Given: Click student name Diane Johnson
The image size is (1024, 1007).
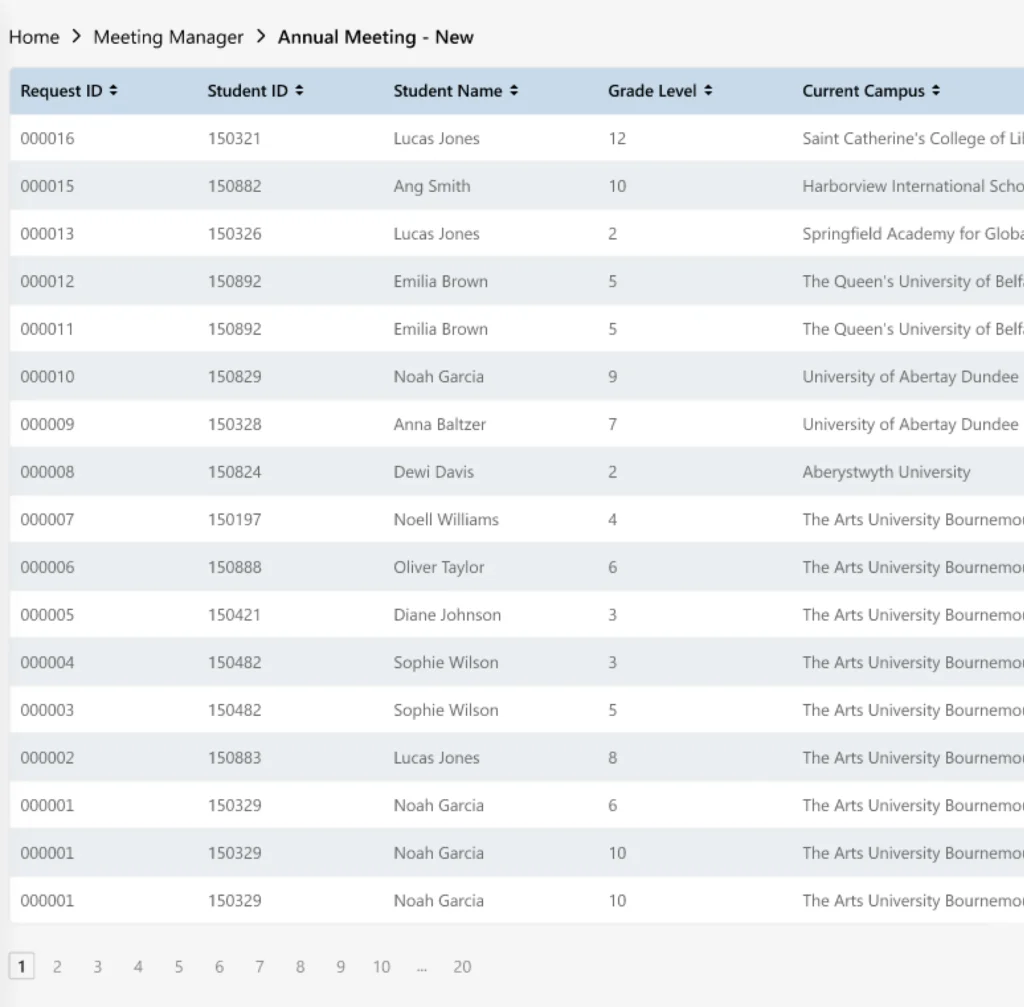Looking at the screenshot, I should coord(447,615).
